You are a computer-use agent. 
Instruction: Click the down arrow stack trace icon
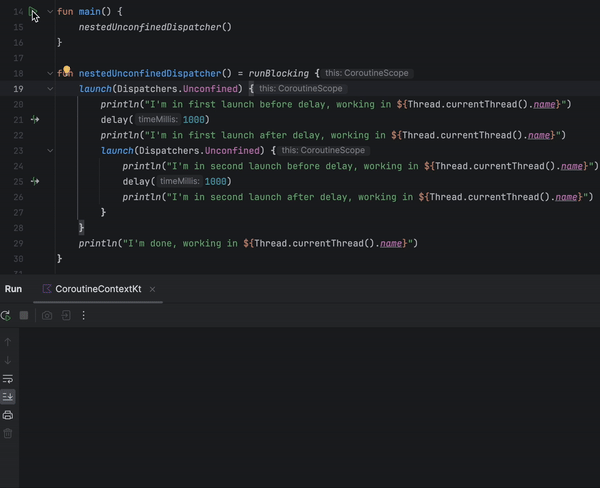(8, 360)
